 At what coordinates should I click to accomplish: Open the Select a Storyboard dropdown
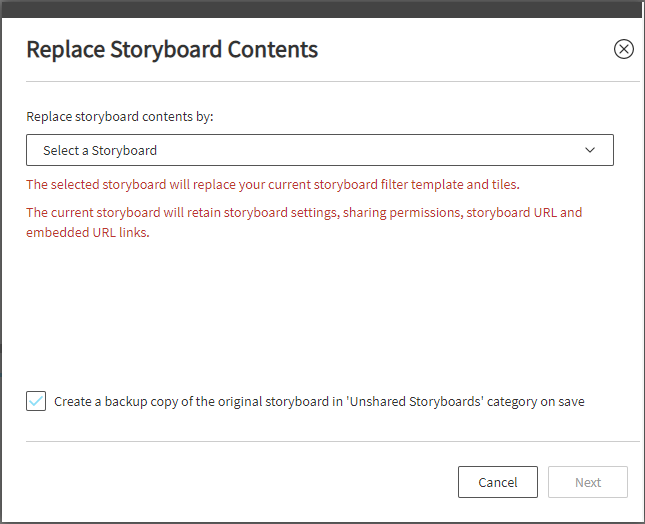tap(319, 150)
